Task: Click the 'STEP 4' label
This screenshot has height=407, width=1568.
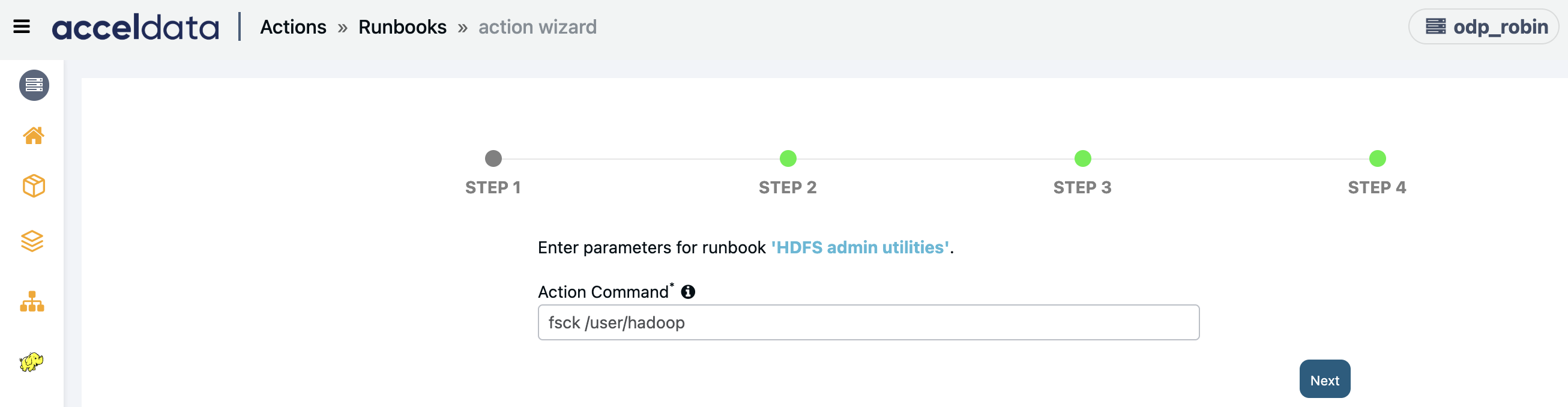Action: tap(1377, 187)
